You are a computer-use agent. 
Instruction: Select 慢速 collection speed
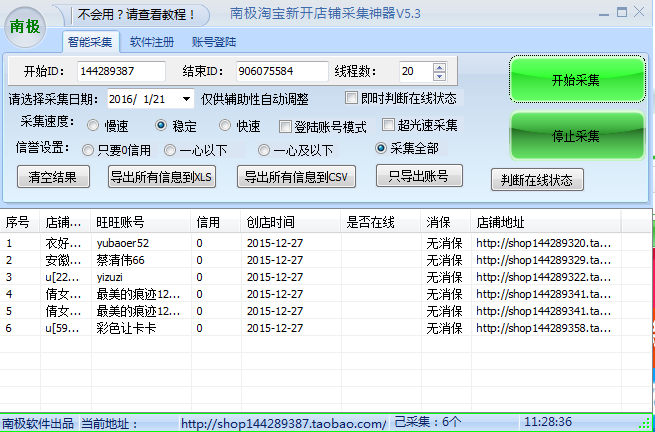93,126
